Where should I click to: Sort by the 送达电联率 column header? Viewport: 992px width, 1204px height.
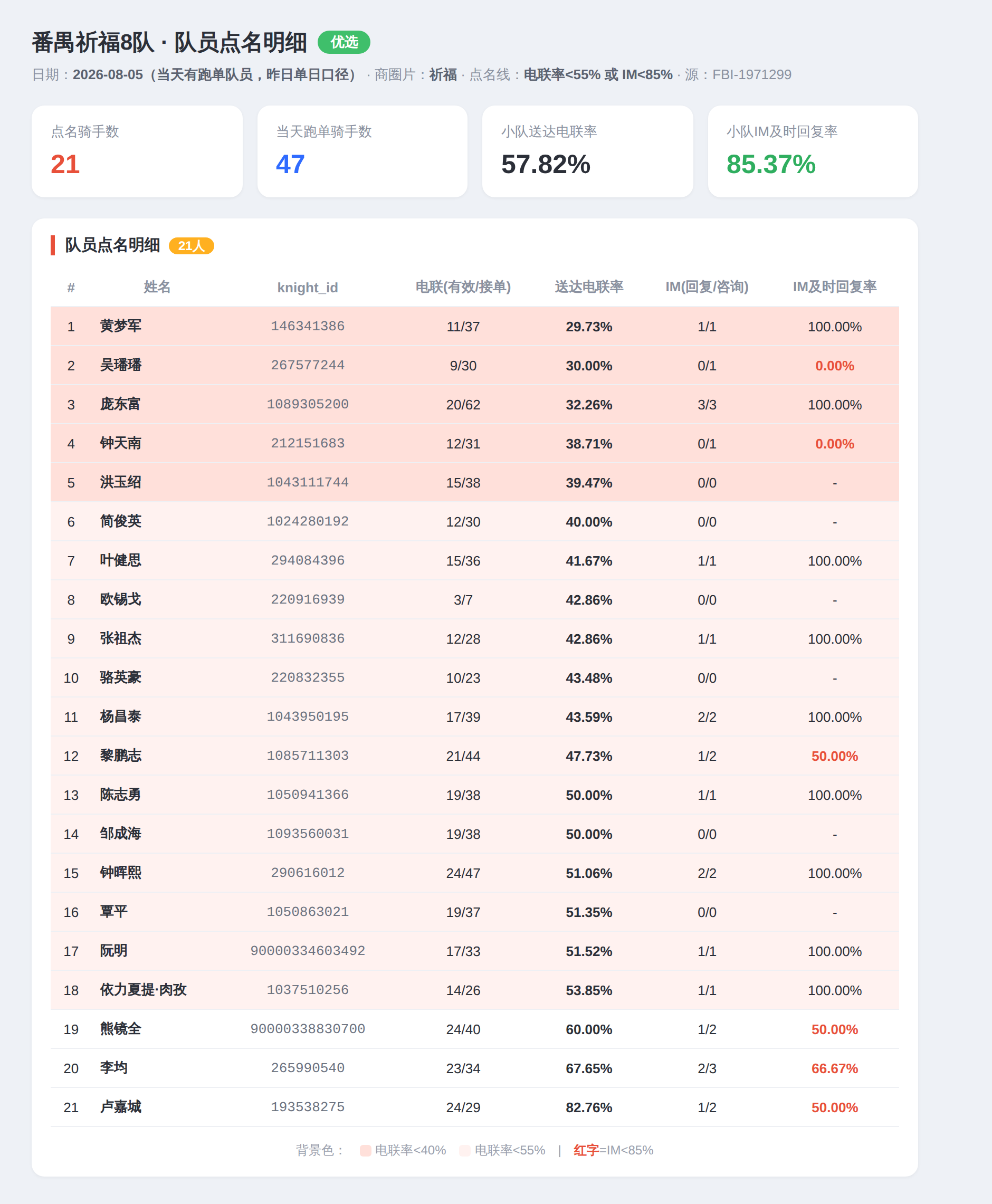point(588,287)
